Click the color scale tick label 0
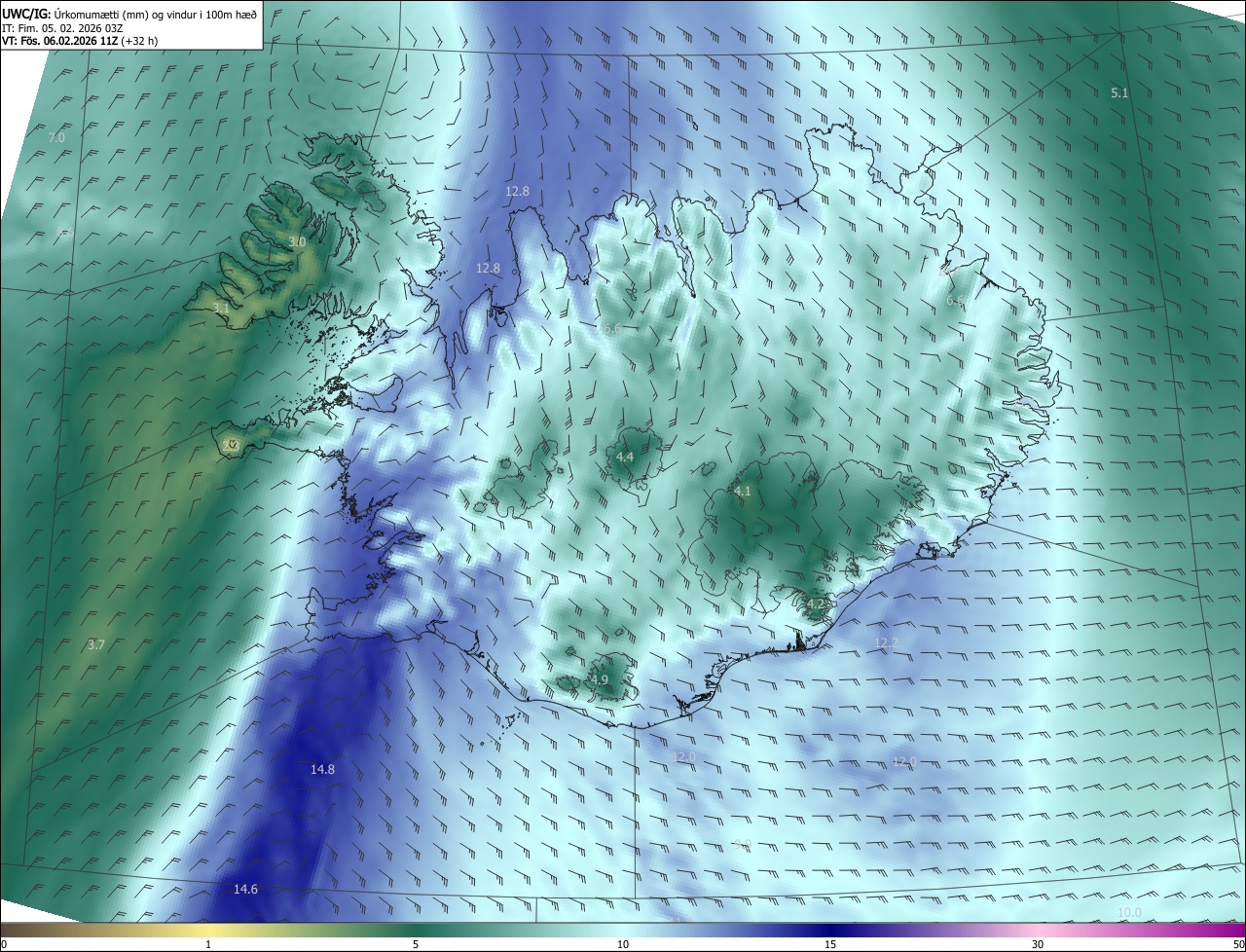The image size is (1246, 952). coord(4,944)
